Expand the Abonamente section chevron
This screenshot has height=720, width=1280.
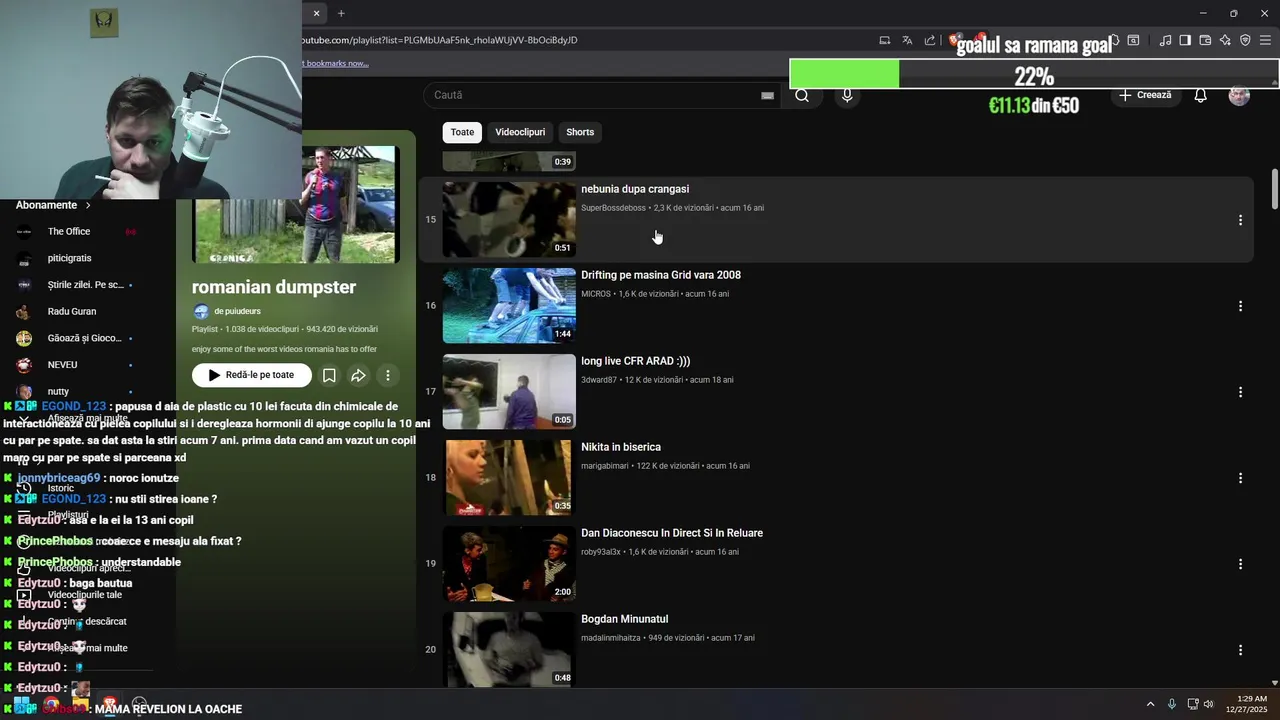point(88,205)
